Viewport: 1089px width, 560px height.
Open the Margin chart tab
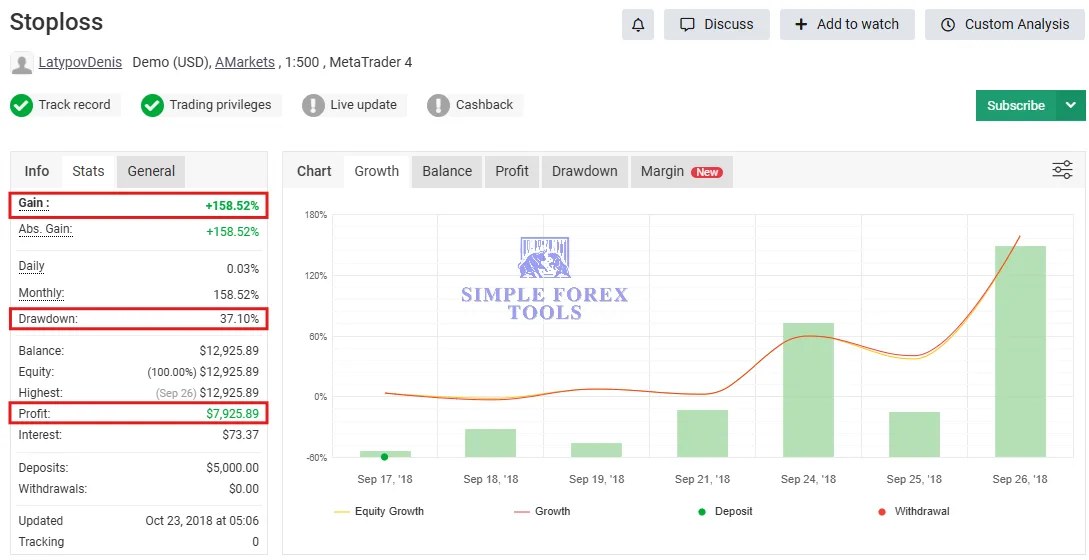pos(680,171)
